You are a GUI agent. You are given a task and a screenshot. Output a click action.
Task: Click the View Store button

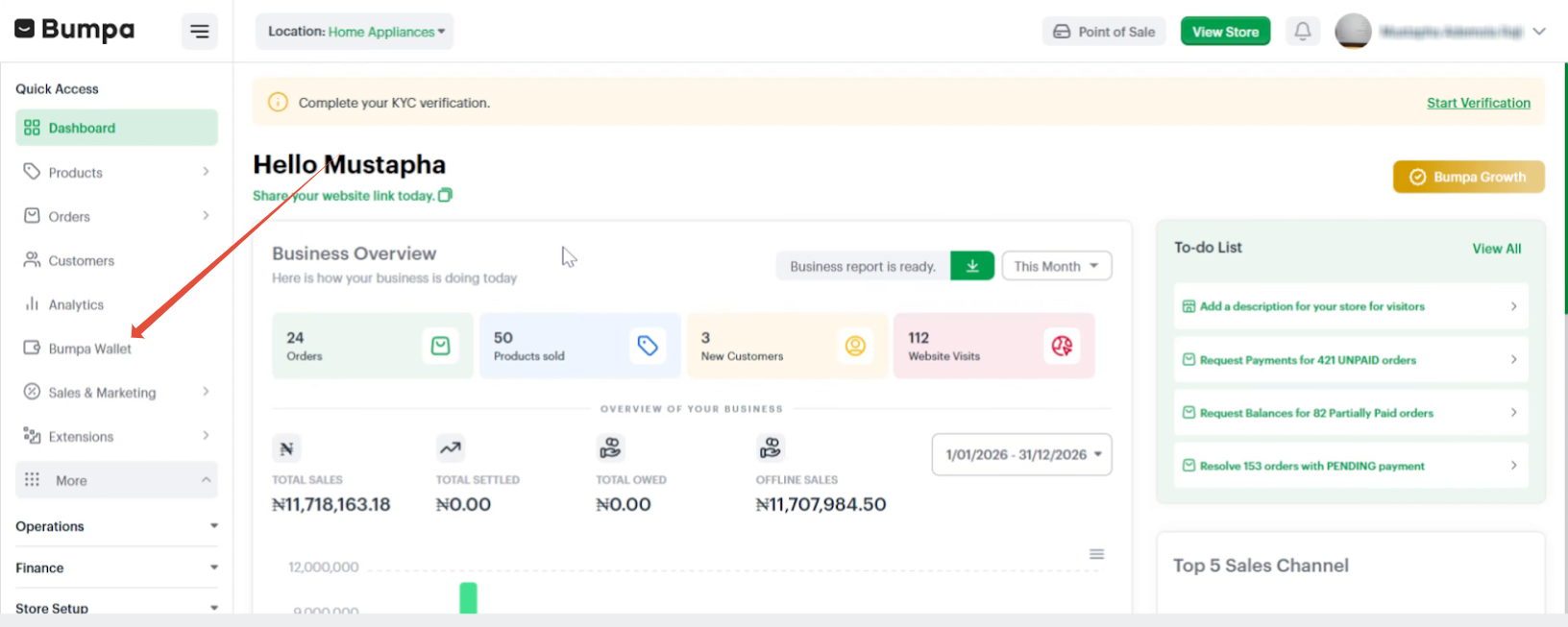coord(1225,32)
